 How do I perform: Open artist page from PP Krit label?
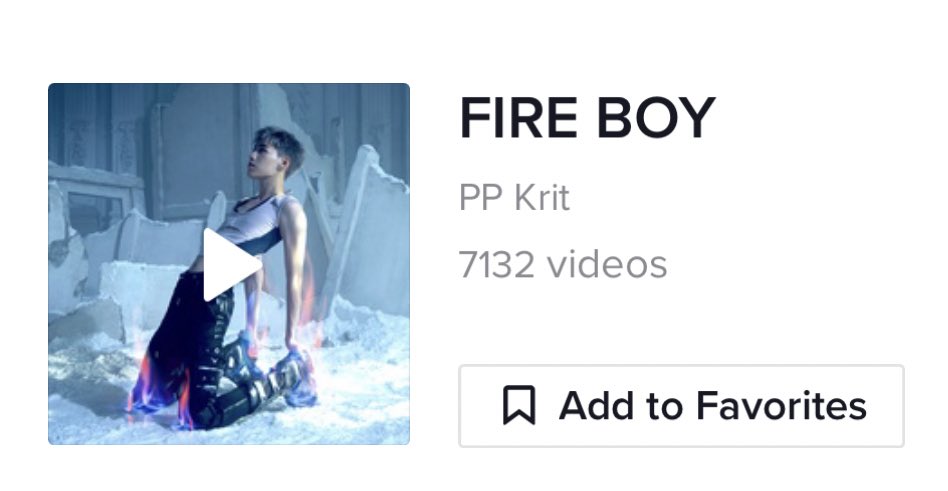[514, 198]
